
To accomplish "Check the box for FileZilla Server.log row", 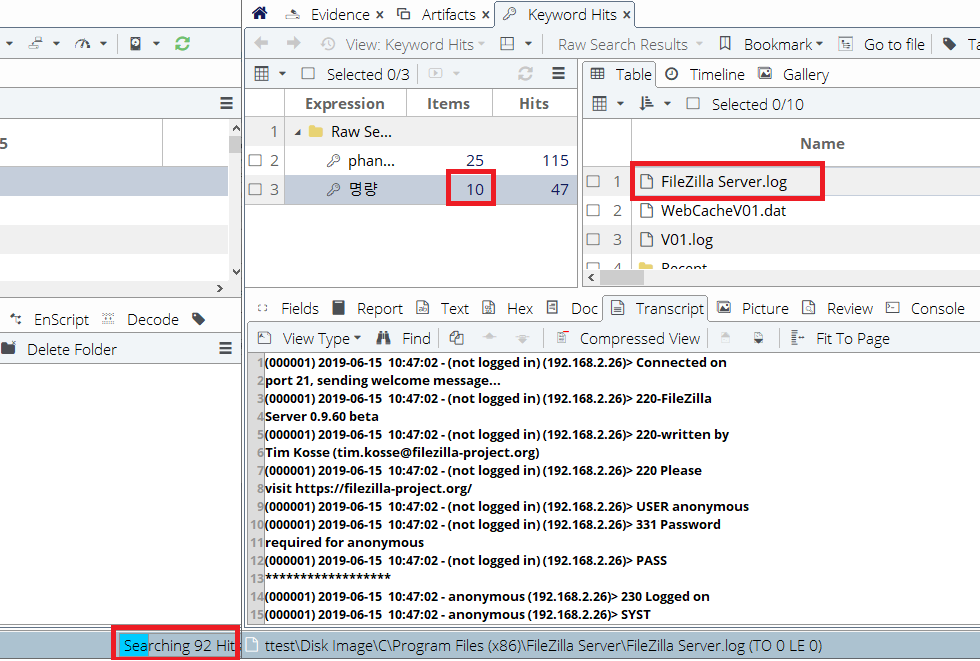I will 593,182.
